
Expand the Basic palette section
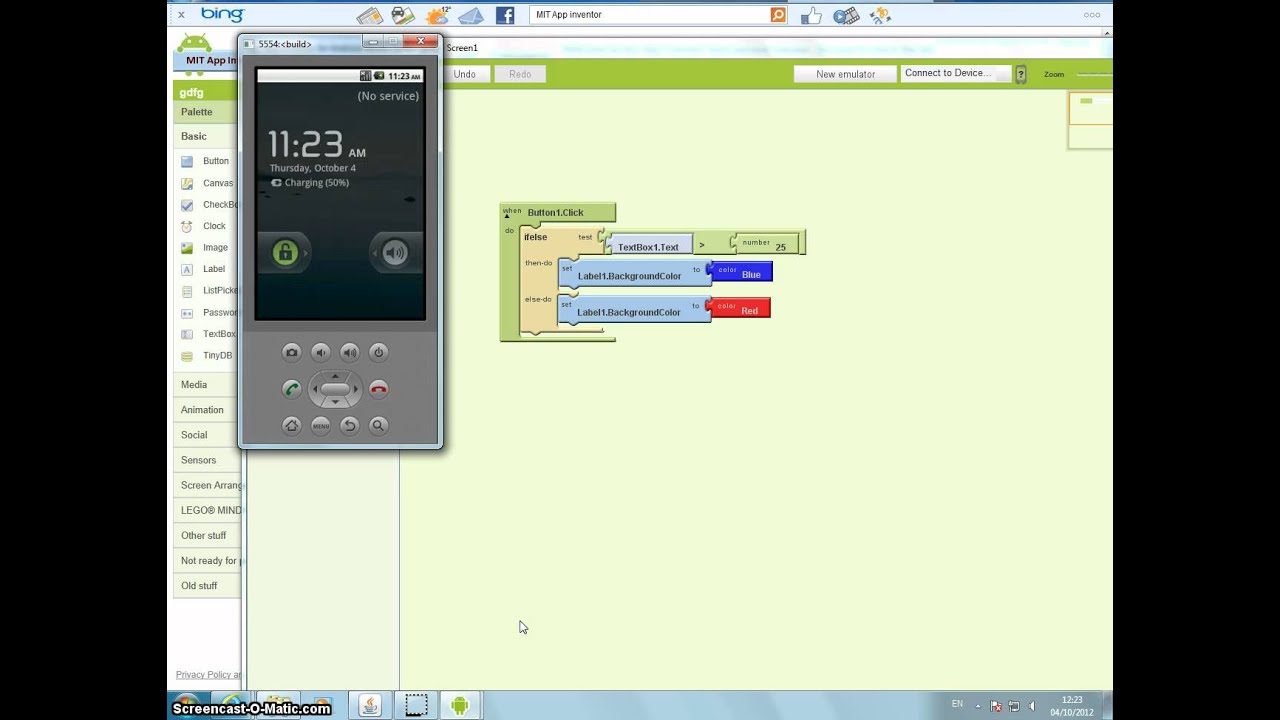tap(206, 136)
